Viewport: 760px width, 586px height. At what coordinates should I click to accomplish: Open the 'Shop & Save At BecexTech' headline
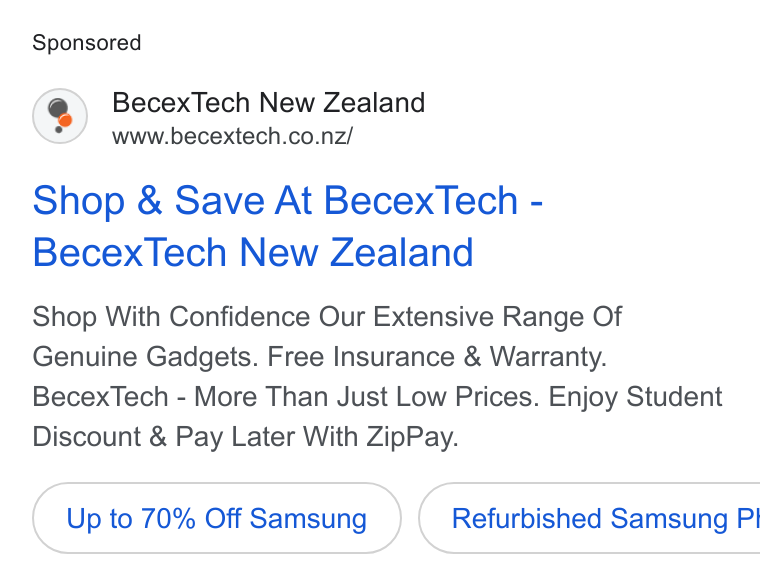pyautogui.click(x=287, y=201)
